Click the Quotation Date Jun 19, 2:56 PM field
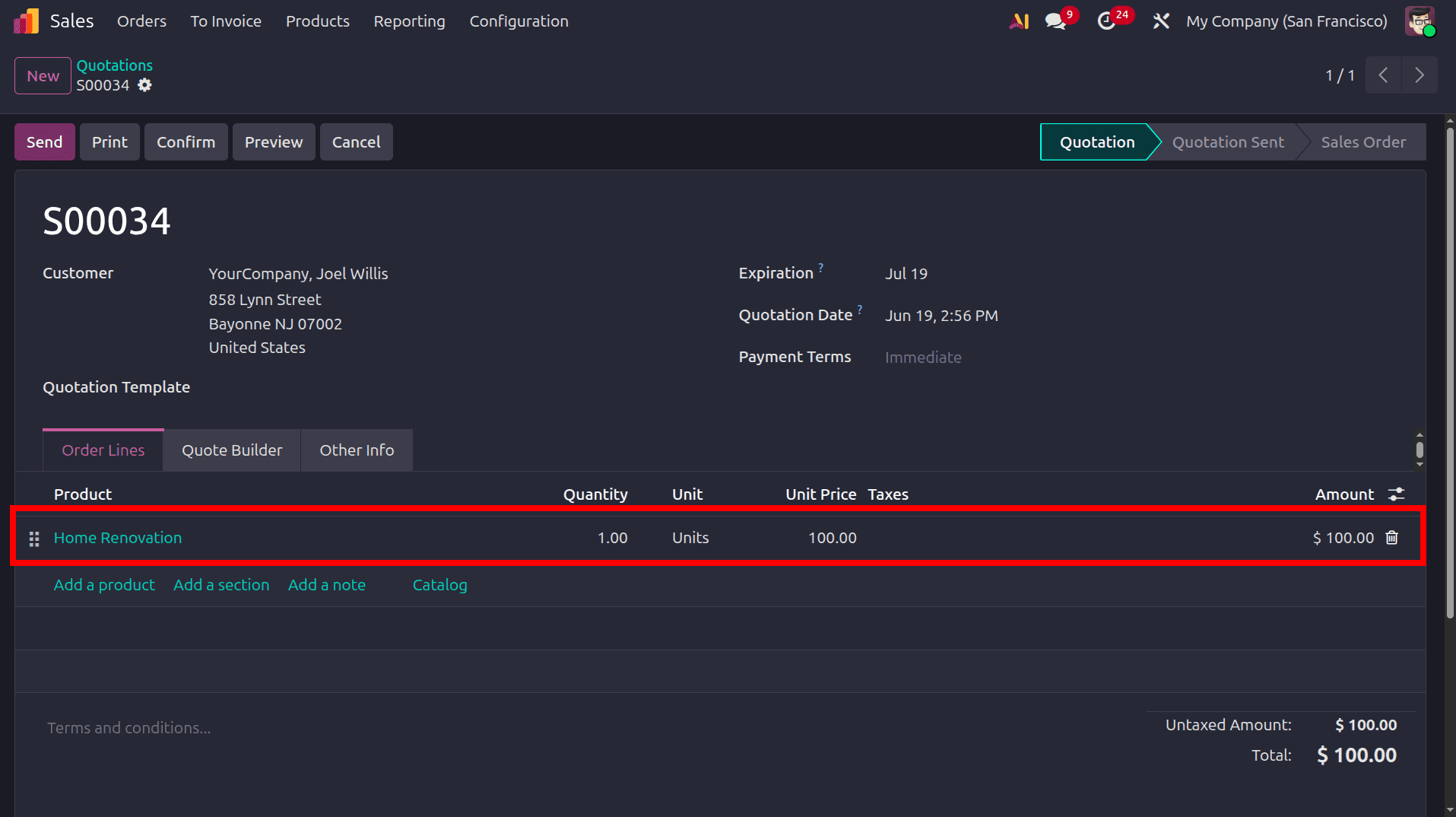 coord(941,316)
